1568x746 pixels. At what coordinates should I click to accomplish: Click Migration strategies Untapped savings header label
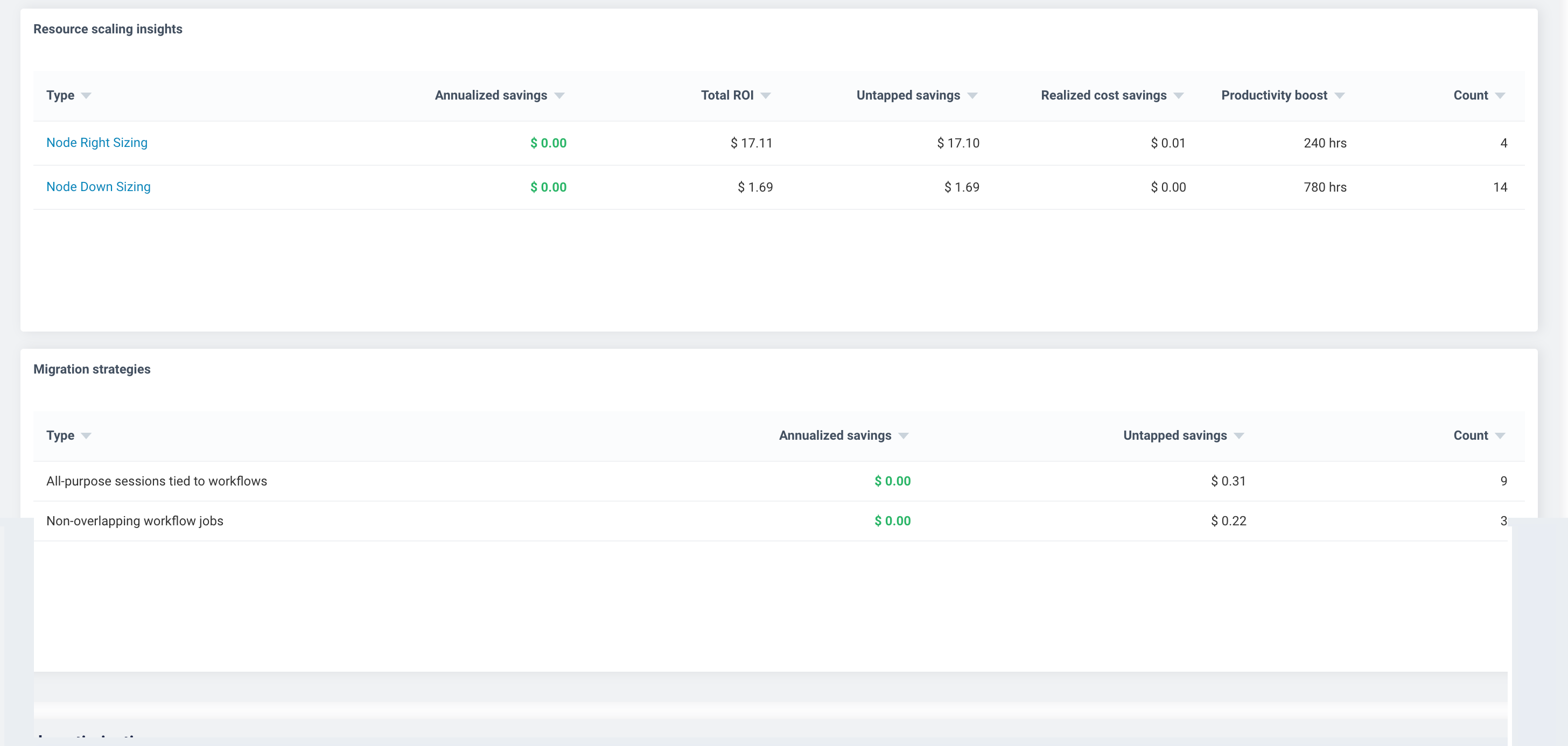coord(1175,435)
